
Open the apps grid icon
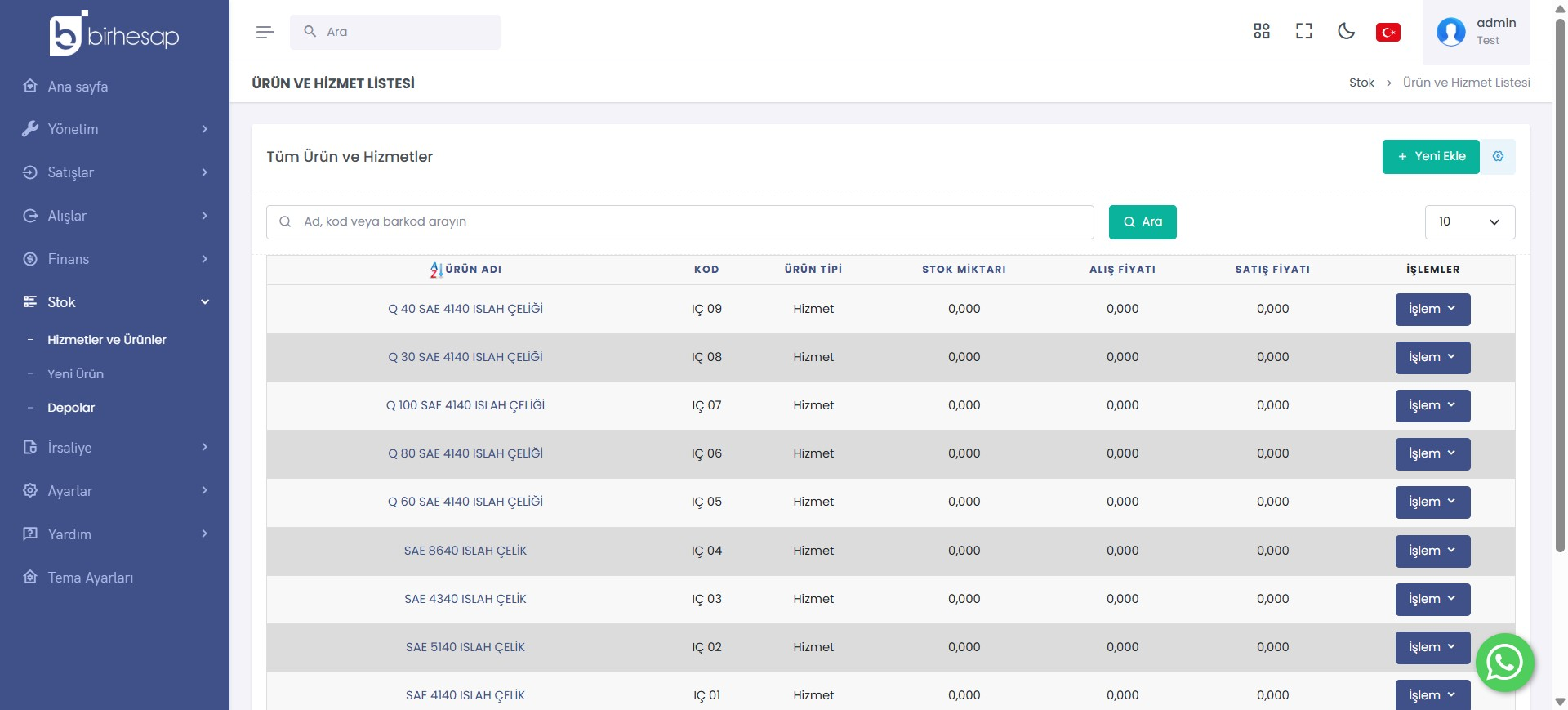tap(1262, 31)
